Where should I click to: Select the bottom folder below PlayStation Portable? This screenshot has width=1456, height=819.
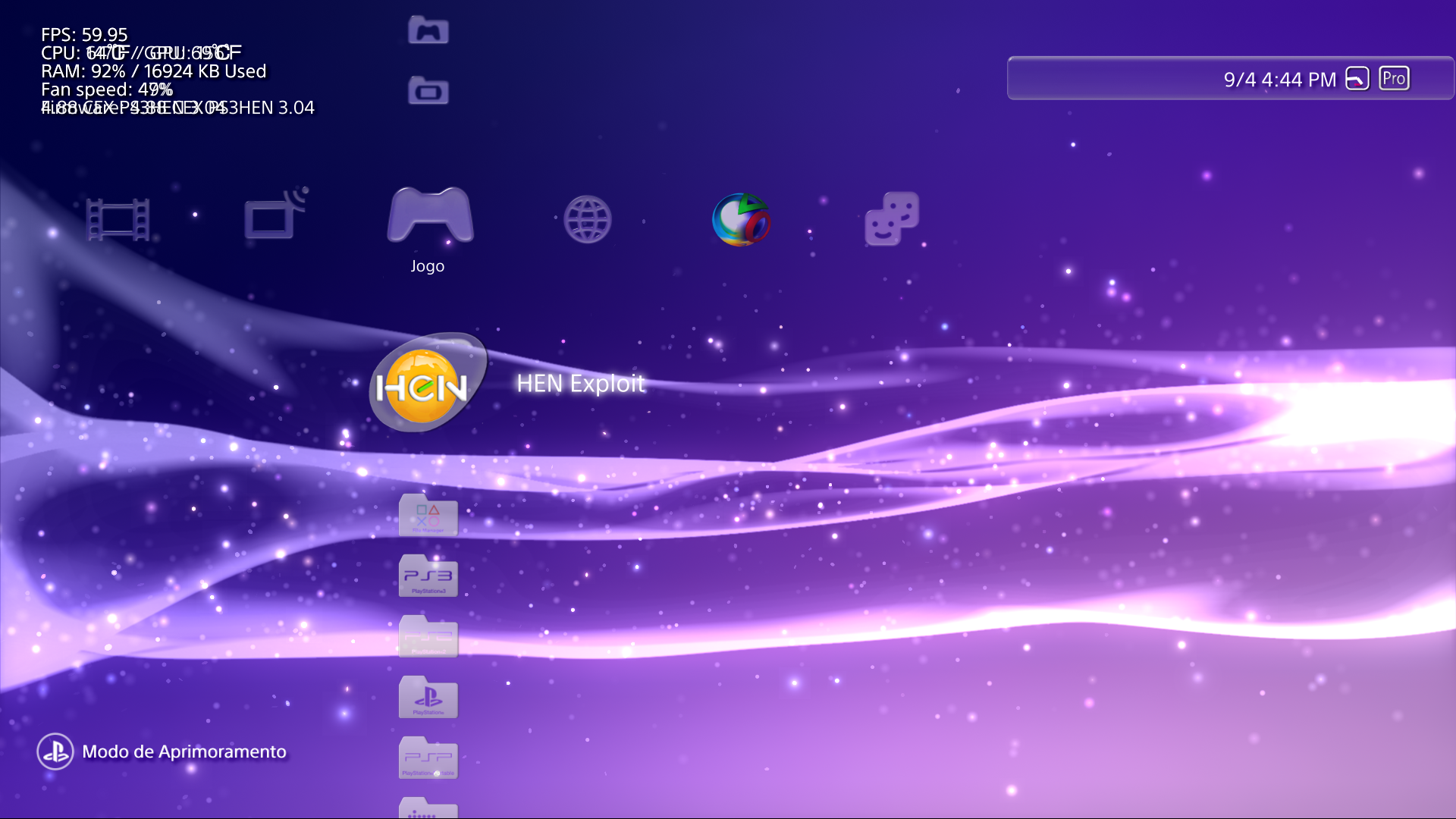tap(428, 810)
